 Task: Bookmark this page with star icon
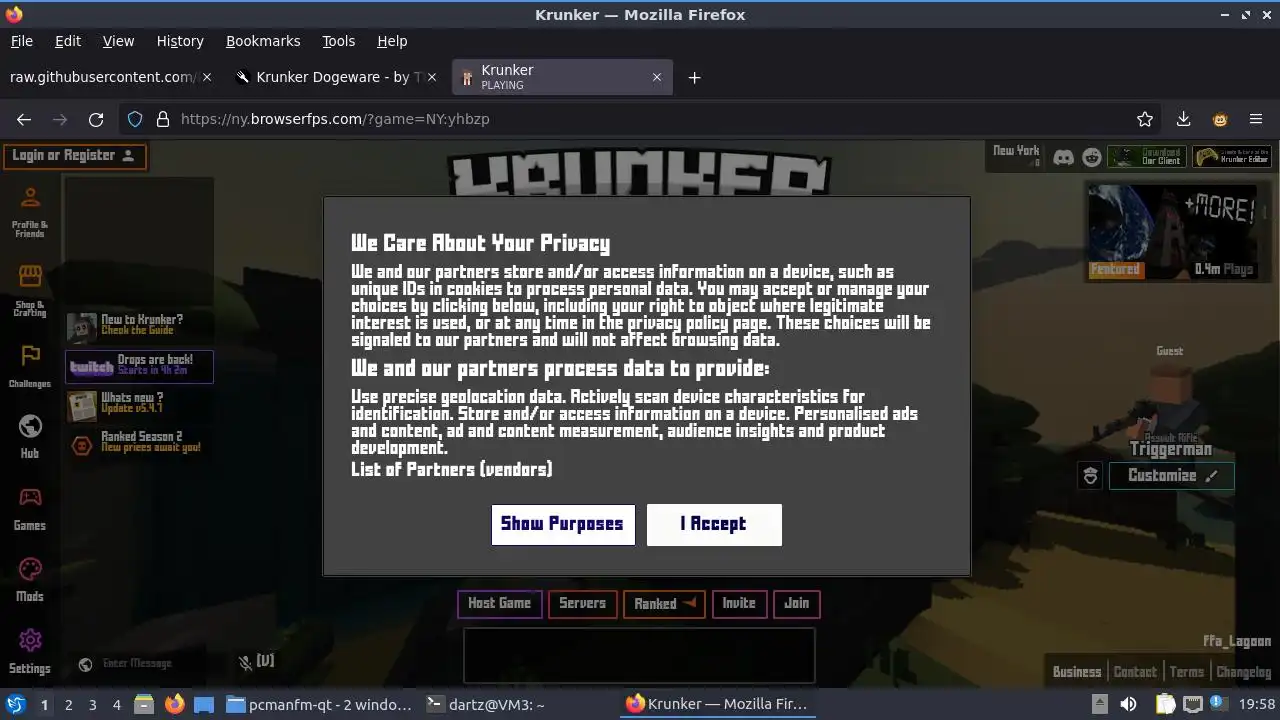pyautogui.click(x=1145, y=119)
